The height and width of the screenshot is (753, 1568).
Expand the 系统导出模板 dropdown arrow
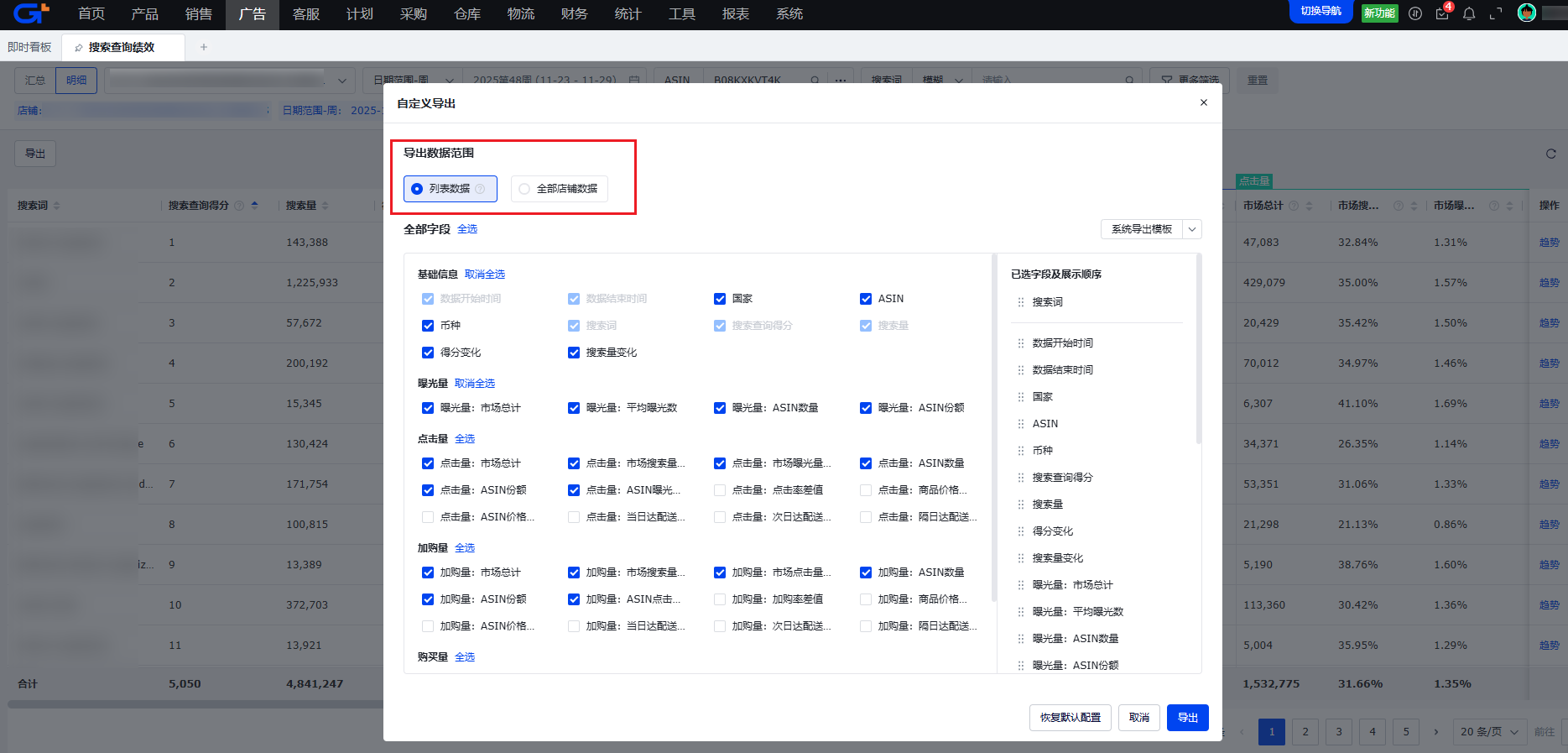(1192, 229)
